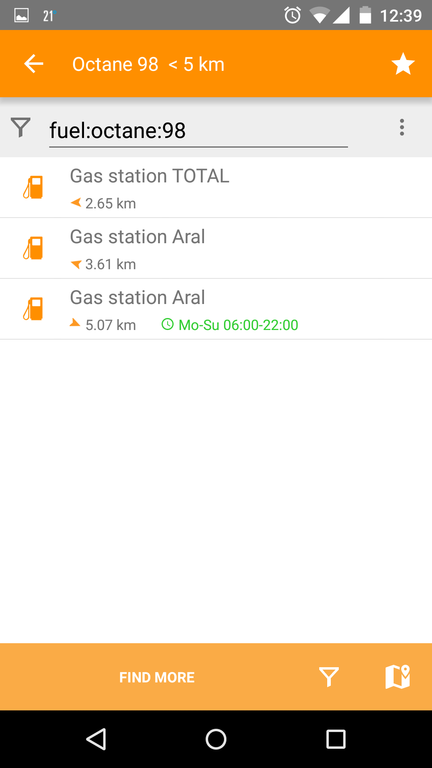The height and width of the screenshot is (768, 432).
Task: Open recent apps square button
Action: click(336, 739)
